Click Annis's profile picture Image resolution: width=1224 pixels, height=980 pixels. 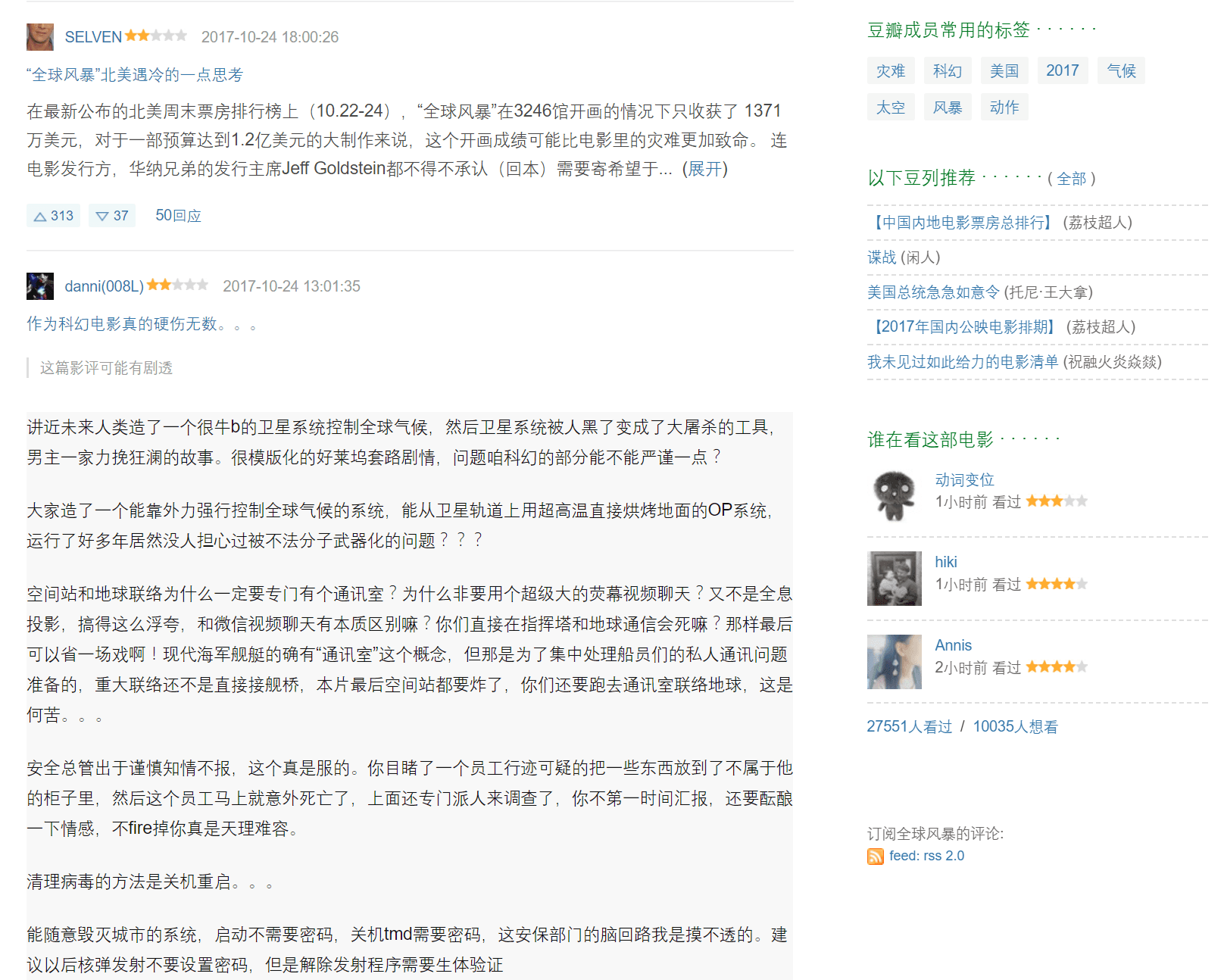point(894,661)
